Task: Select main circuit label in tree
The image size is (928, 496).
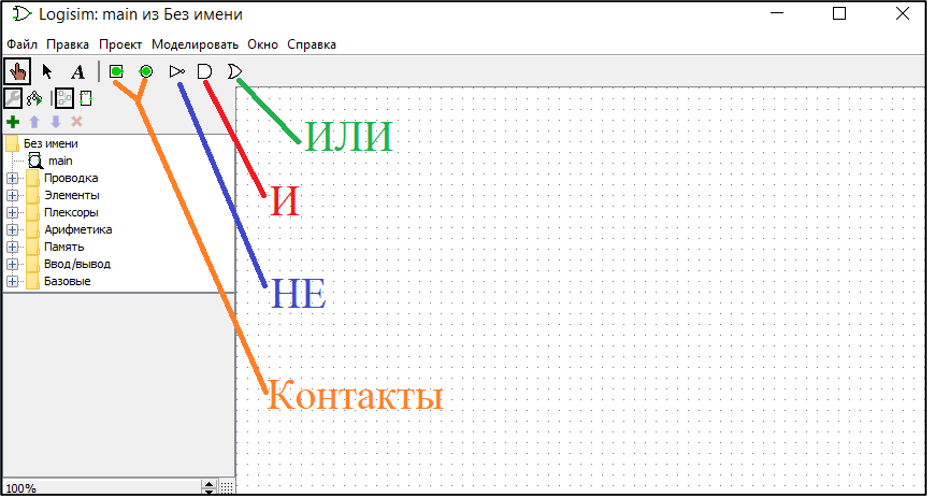Action: pyautogui.click(x=60, y=161)
